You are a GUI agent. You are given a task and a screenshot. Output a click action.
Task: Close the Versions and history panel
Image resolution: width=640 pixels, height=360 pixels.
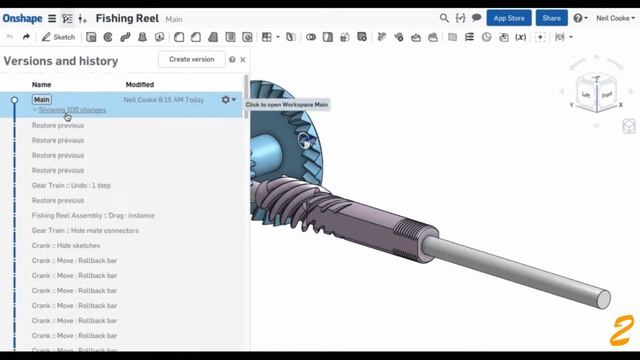click(x=243, y=60)
